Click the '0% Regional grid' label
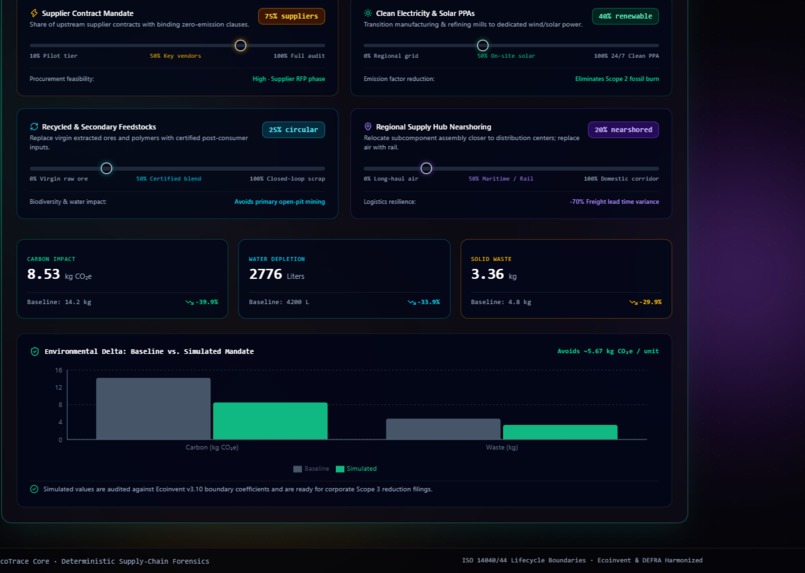The width and height of the screenshot is (805, 573). point(391,56)
